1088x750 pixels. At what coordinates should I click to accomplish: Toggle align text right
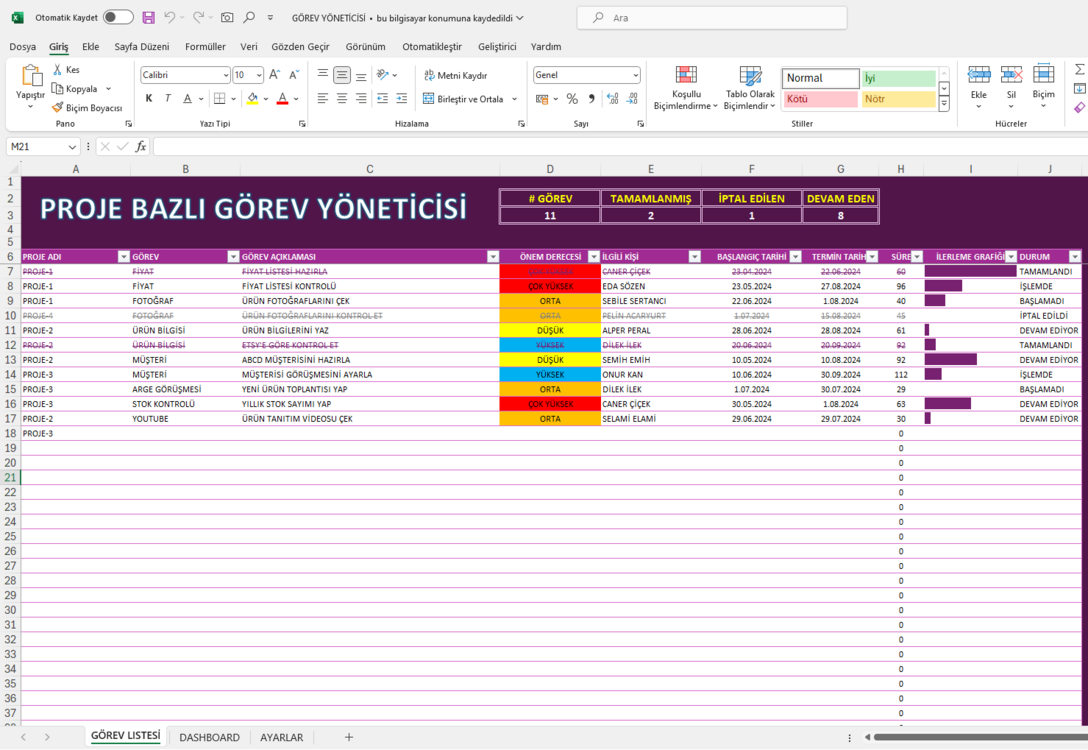pos(361,99)
